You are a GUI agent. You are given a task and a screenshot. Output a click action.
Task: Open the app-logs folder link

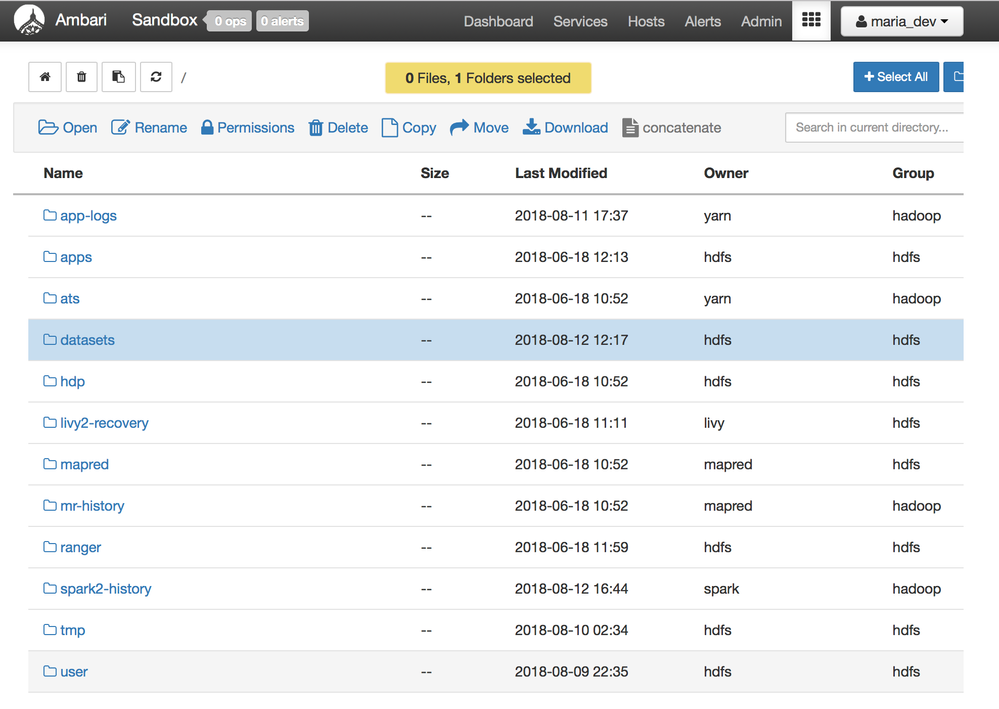point(89,216)
